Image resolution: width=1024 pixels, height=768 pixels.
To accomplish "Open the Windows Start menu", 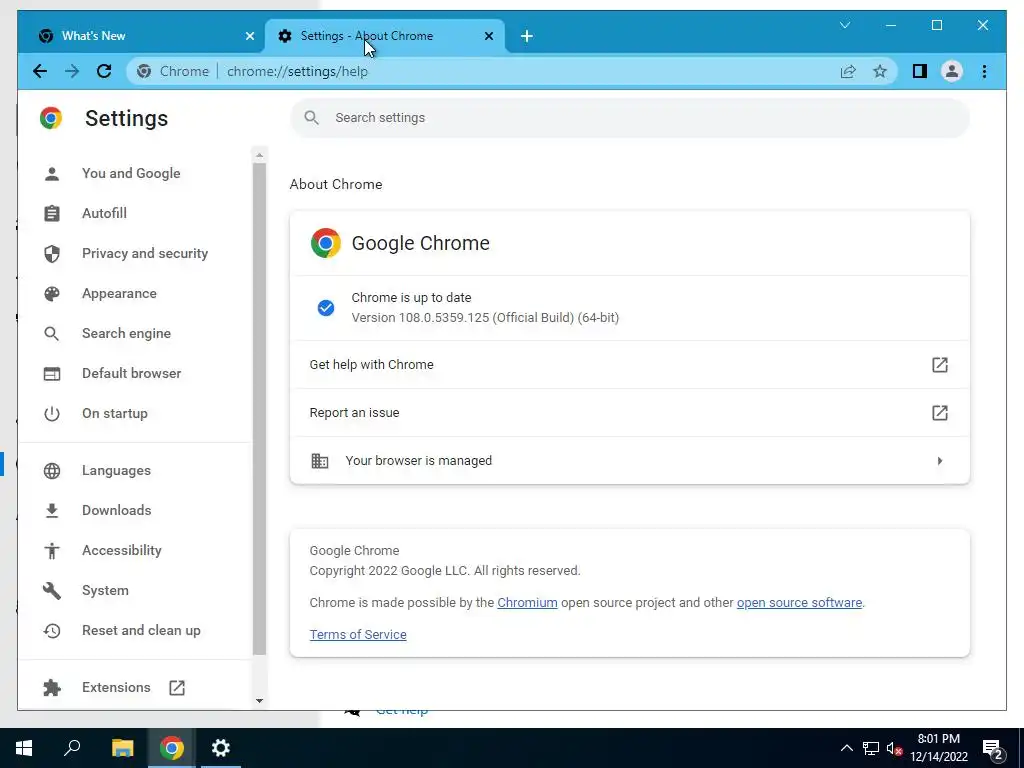I will tap(24, 748).
